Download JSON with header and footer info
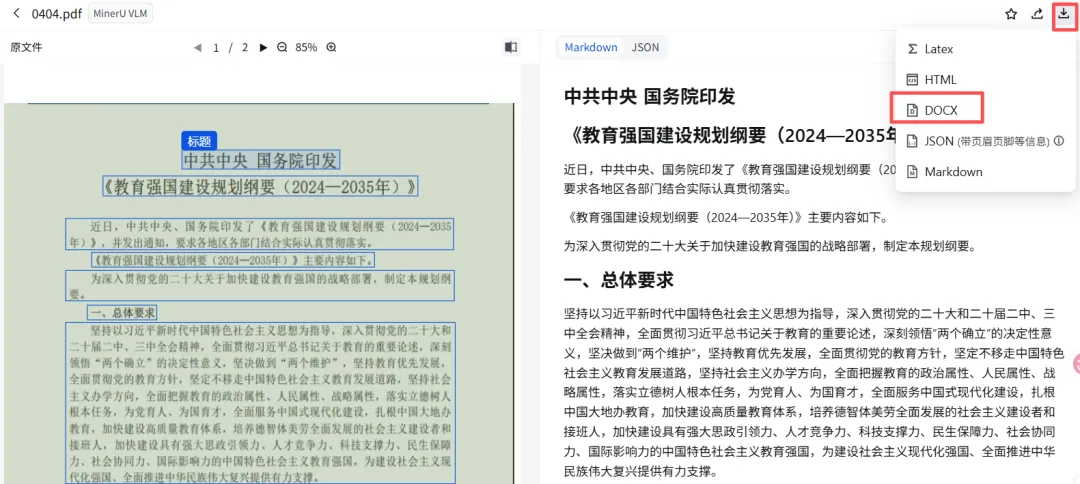1080x484 pixels. [985, 141]
